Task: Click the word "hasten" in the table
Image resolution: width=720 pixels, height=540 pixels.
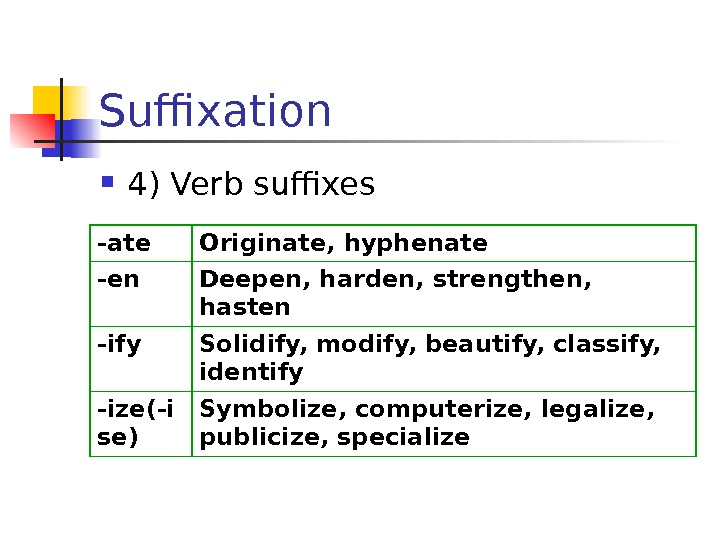Action: 245,307
